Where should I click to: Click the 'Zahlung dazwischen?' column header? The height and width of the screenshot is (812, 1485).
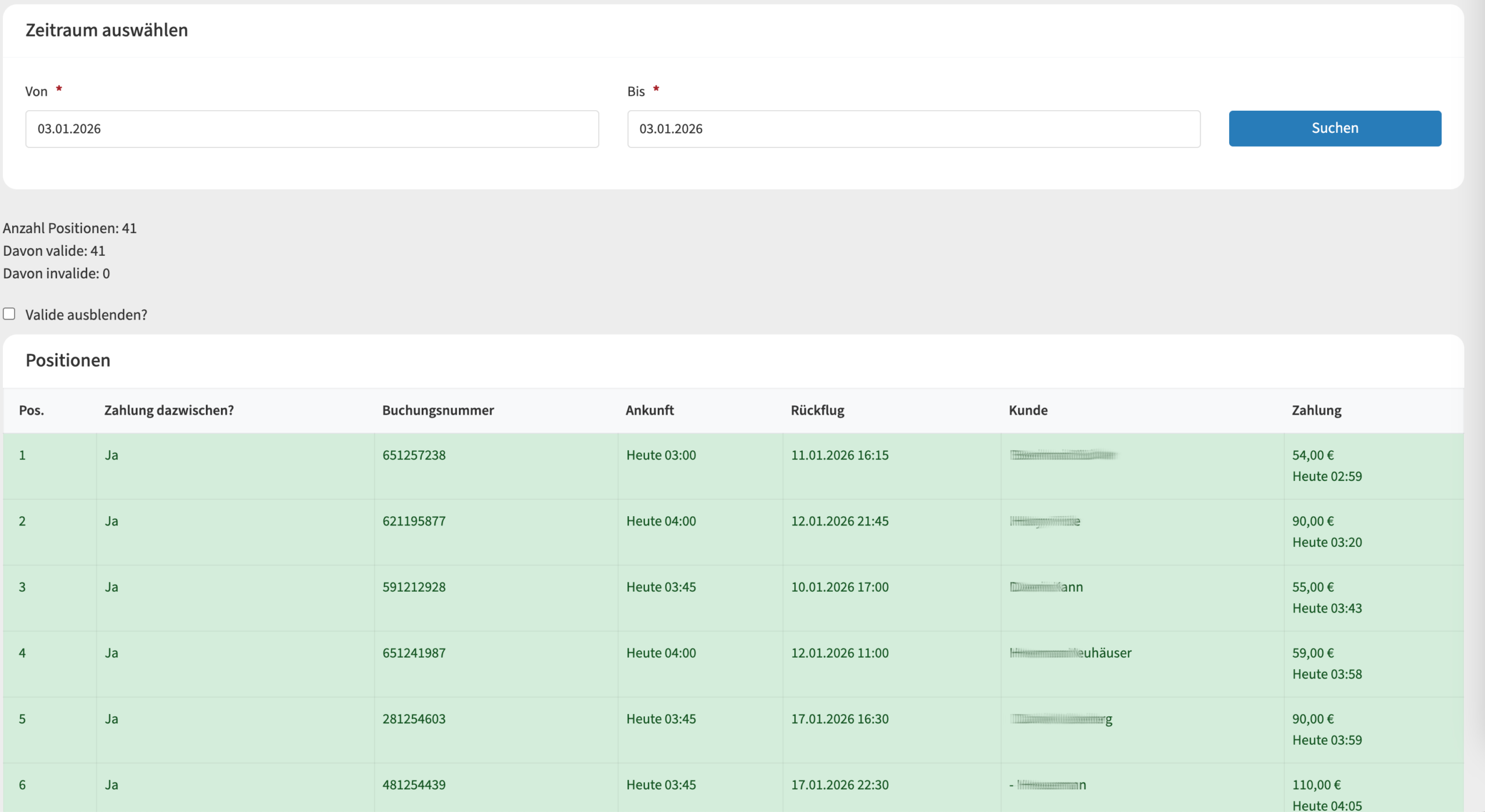(169, 410)
